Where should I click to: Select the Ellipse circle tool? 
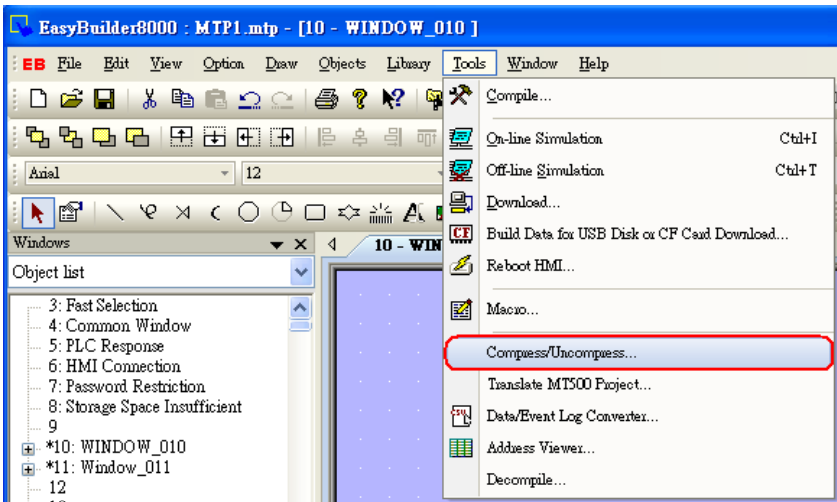tap(249, 213)
